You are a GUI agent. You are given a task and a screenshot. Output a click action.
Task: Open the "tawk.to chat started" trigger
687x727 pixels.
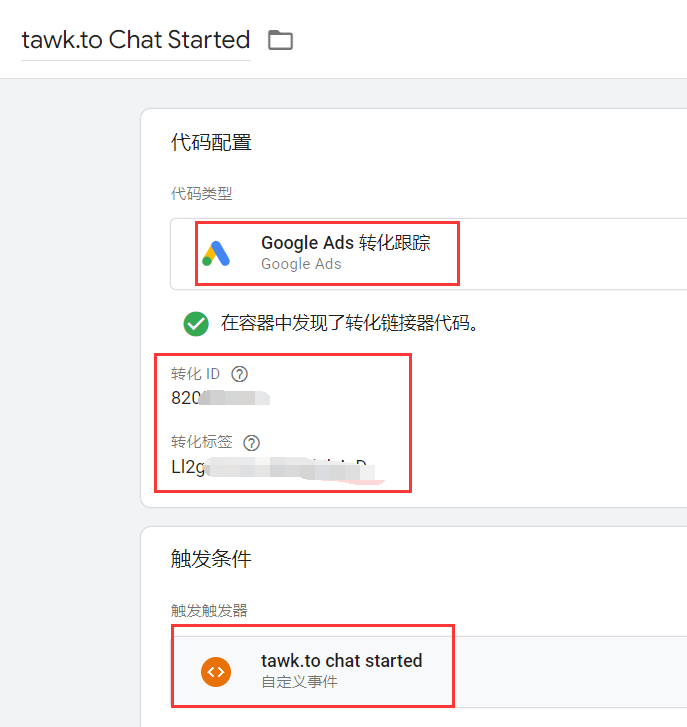pyautogui.click(x=341, y=661)
